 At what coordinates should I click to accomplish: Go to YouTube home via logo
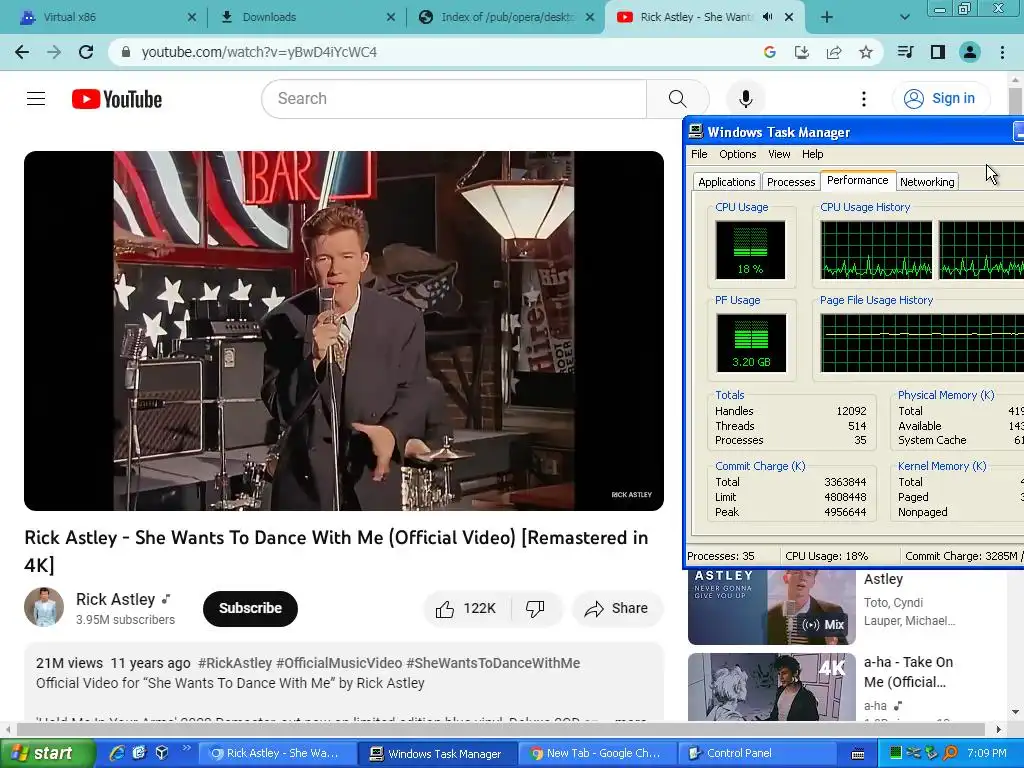click(117, 99)
